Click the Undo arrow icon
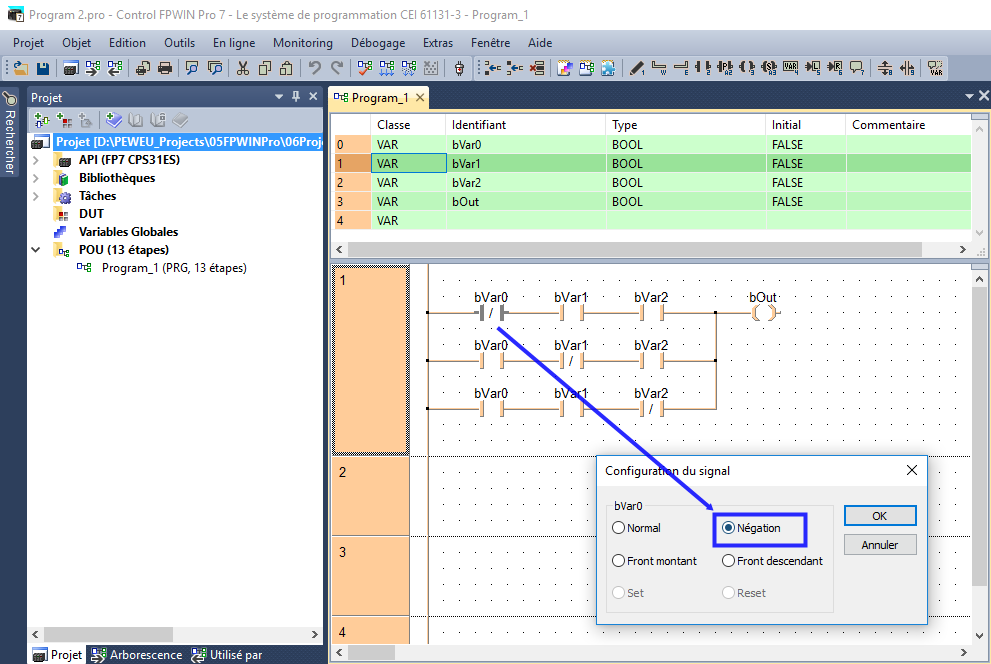Viewport: 991px width, 664px height. tap(315, 68)
